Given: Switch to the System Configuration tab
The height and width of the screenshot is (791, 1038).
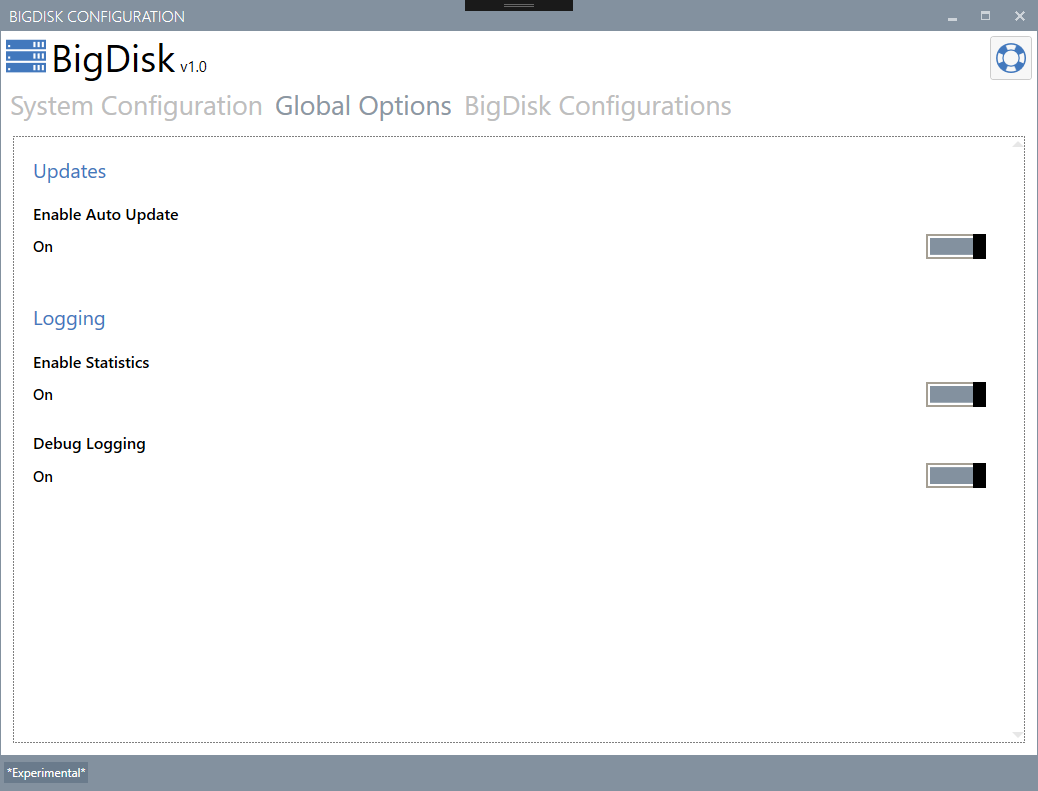Looking at the screenshot, I should pos(136,106).
